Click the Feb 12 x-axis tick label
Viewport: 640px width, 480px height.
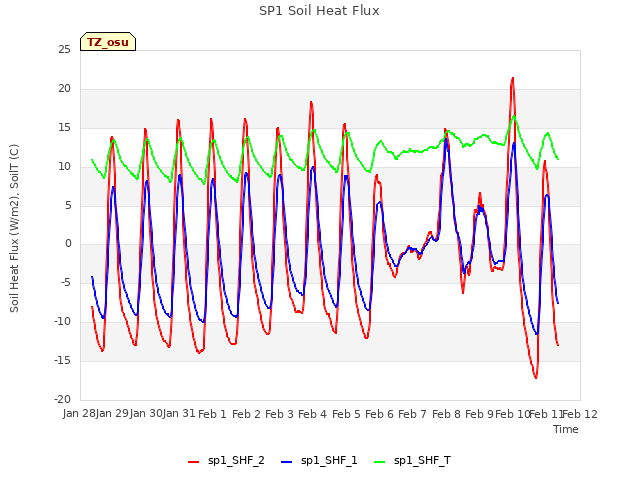tap(580, 414)
